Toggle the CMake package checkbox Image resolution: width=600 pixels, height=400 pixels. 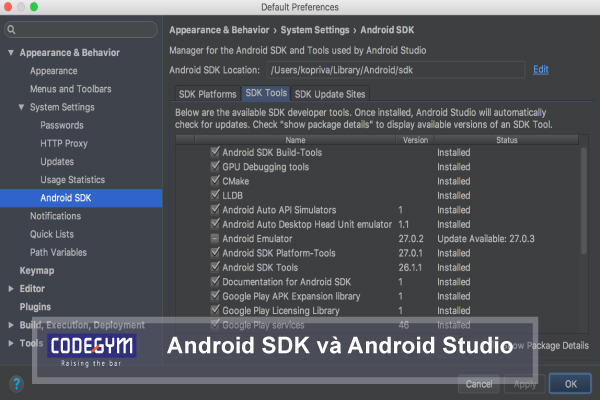pos(215,181)
